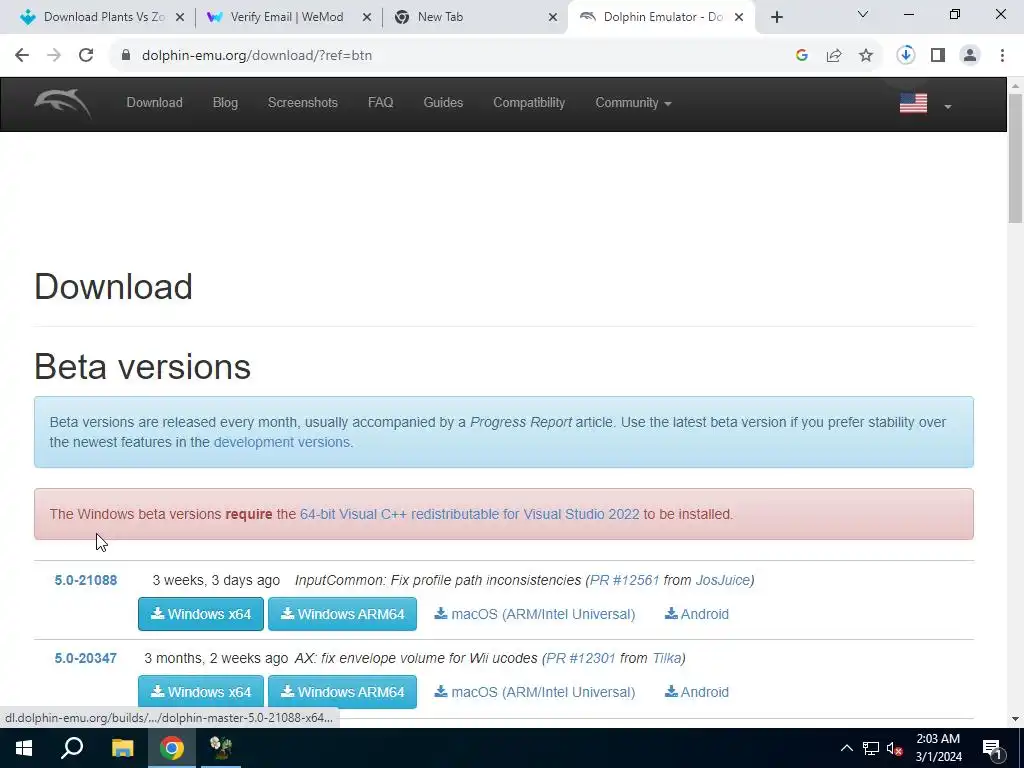Download Windows ARM64 for 5.0-21088
This screenshot has height=768, width=1024.
click(x=342, y=614)
